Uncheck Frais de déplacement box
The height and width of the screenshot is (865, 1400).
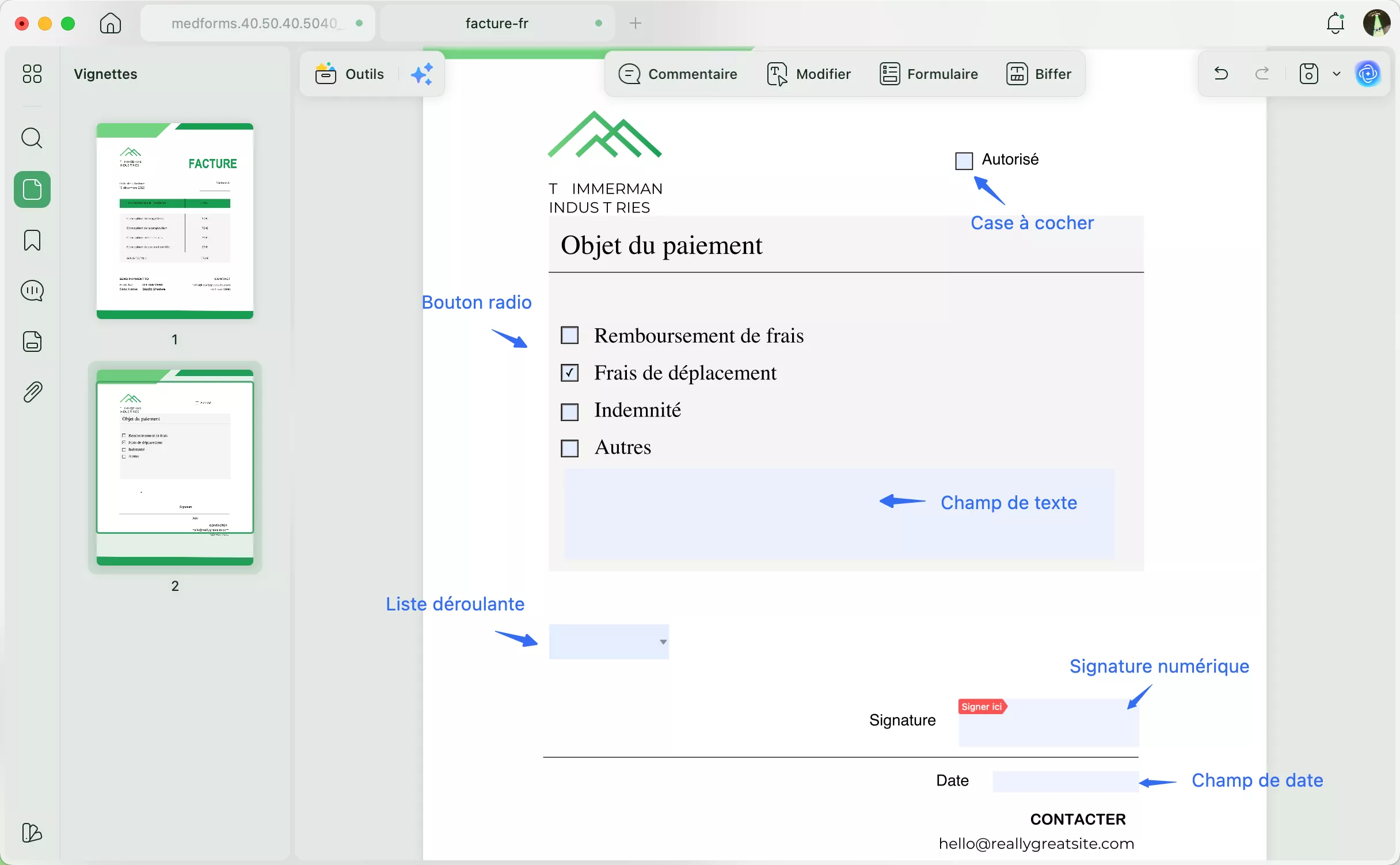pos(569,373)
